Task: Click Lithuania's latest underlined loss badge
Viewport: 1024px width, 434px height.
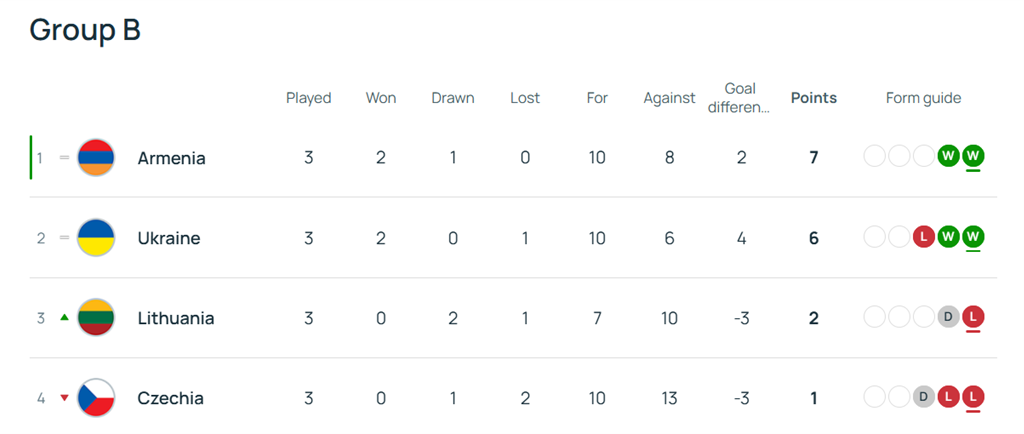Action: point(973,317)
